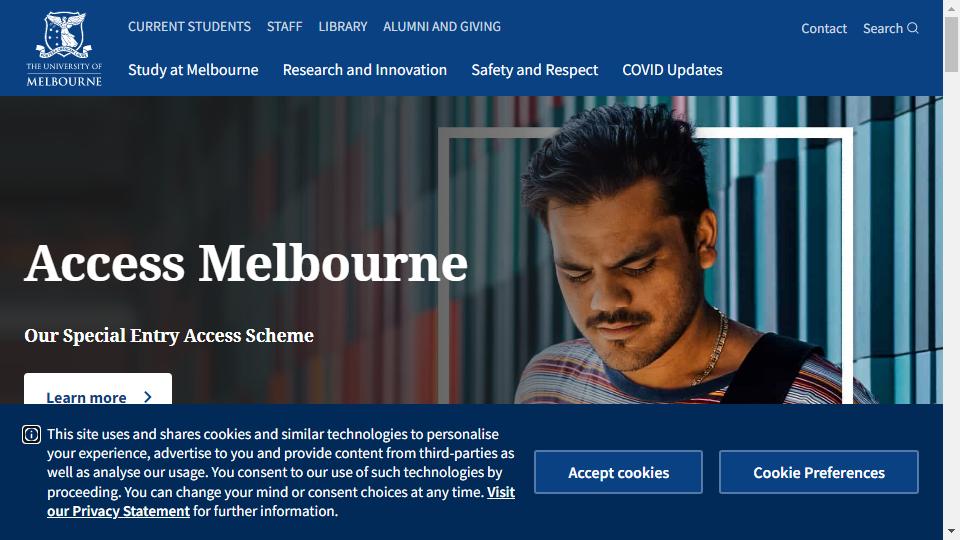The image size is (960, 540).
Task: Click the Access Melbourne hero heading
Action: point(246,263)
